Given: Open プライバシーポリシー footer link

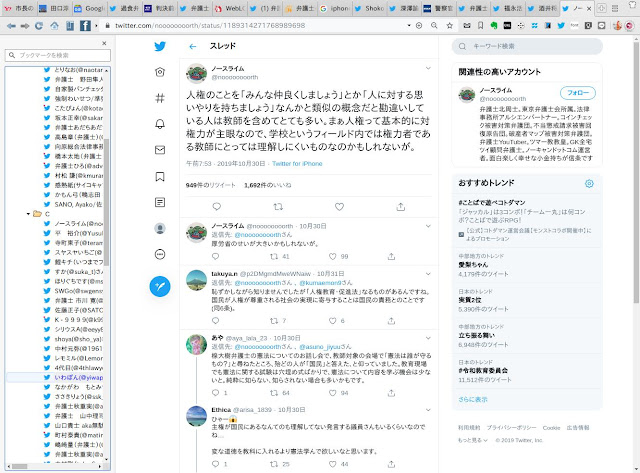Looking at the screenshot, I should (x=511, y=428).
